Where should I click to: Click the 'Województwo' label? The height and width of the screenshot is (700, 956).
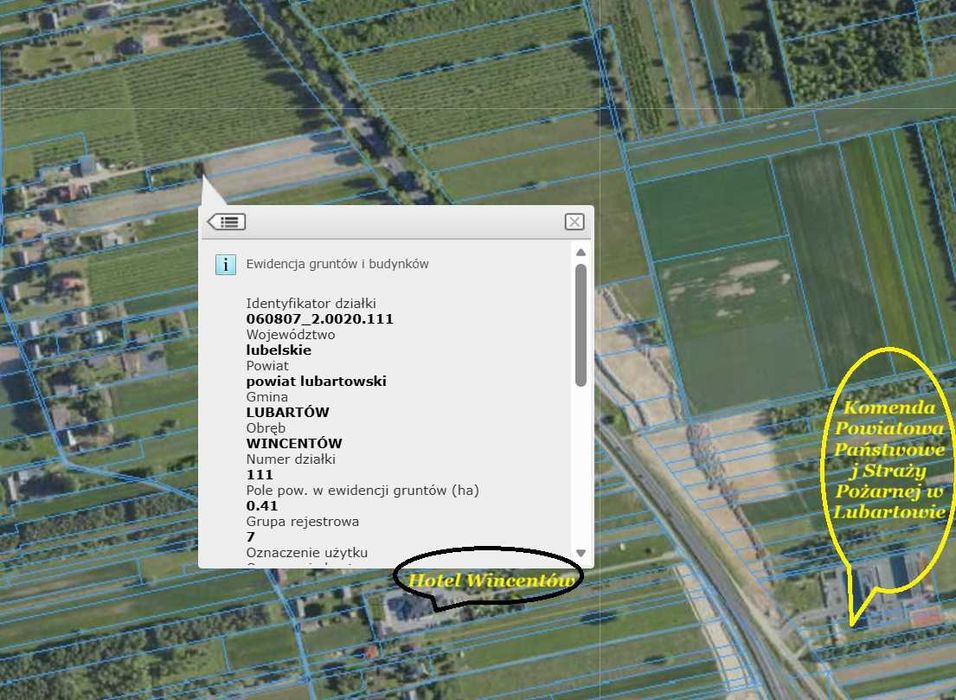pyautogui.click(x=290, y=334)
